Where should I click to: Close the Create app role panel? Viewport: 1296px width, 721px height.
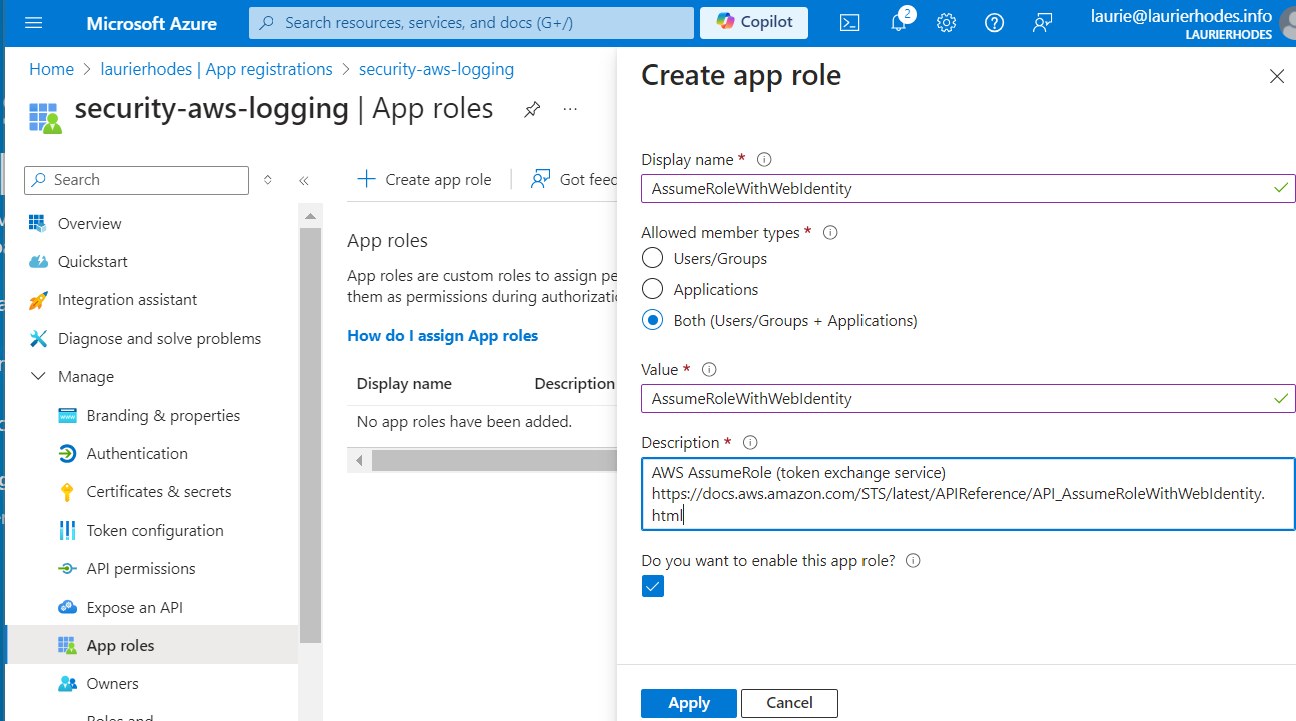[1276, 76]
